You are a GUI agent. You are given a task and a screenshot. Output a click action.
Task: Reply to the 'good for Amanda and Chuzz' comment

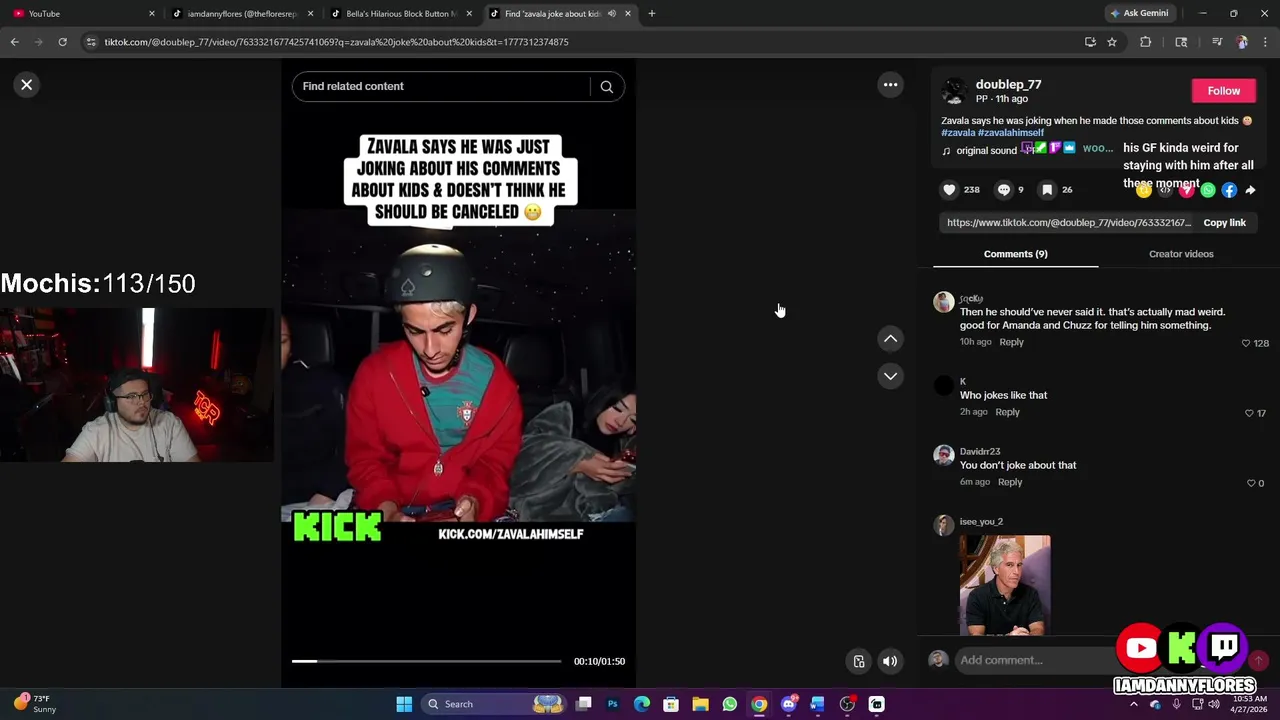coord(1011,342)
